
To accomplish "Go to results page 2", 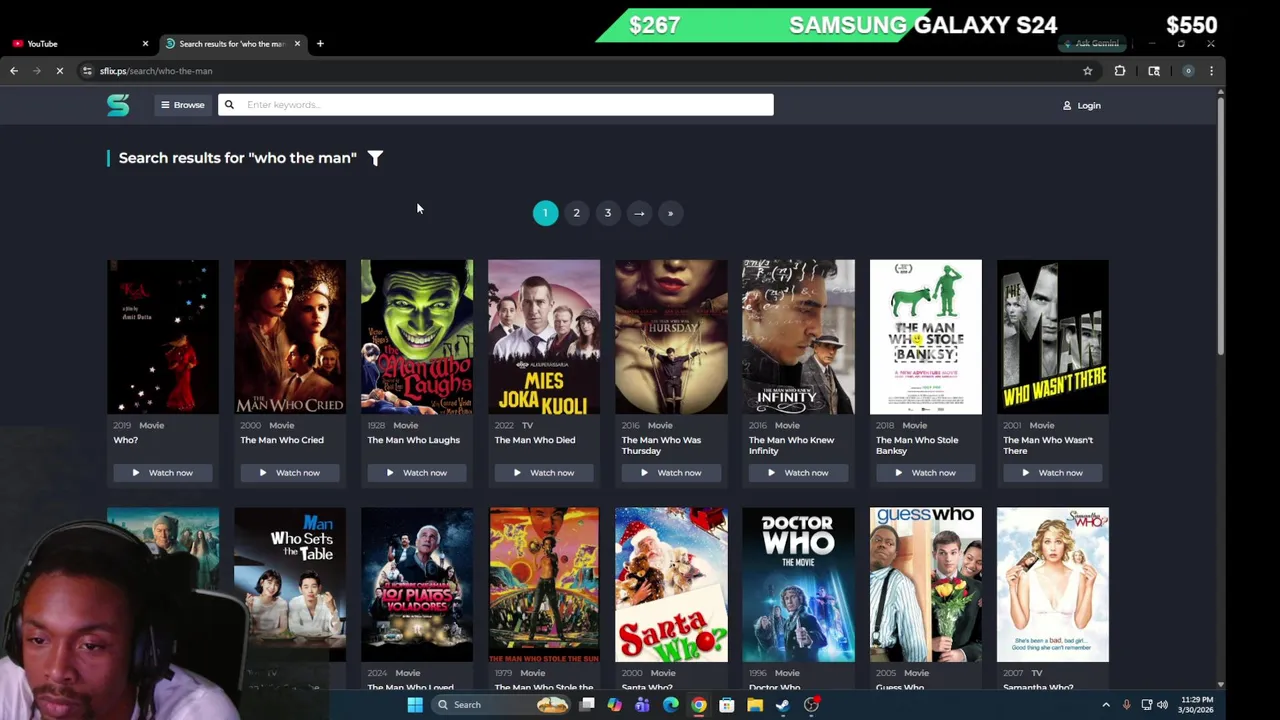I will coord(576,213).
